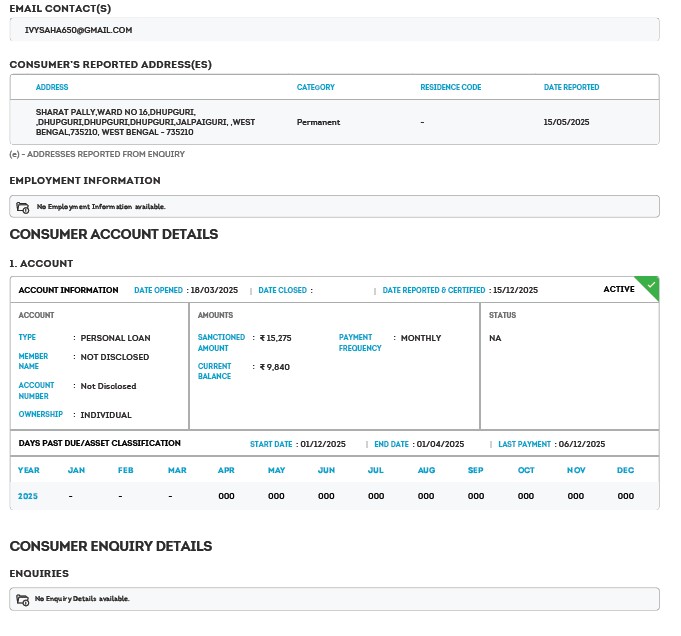Select the Permanent address category value
The width and height of the screenshot is (681, 636).
pos(318,122)
